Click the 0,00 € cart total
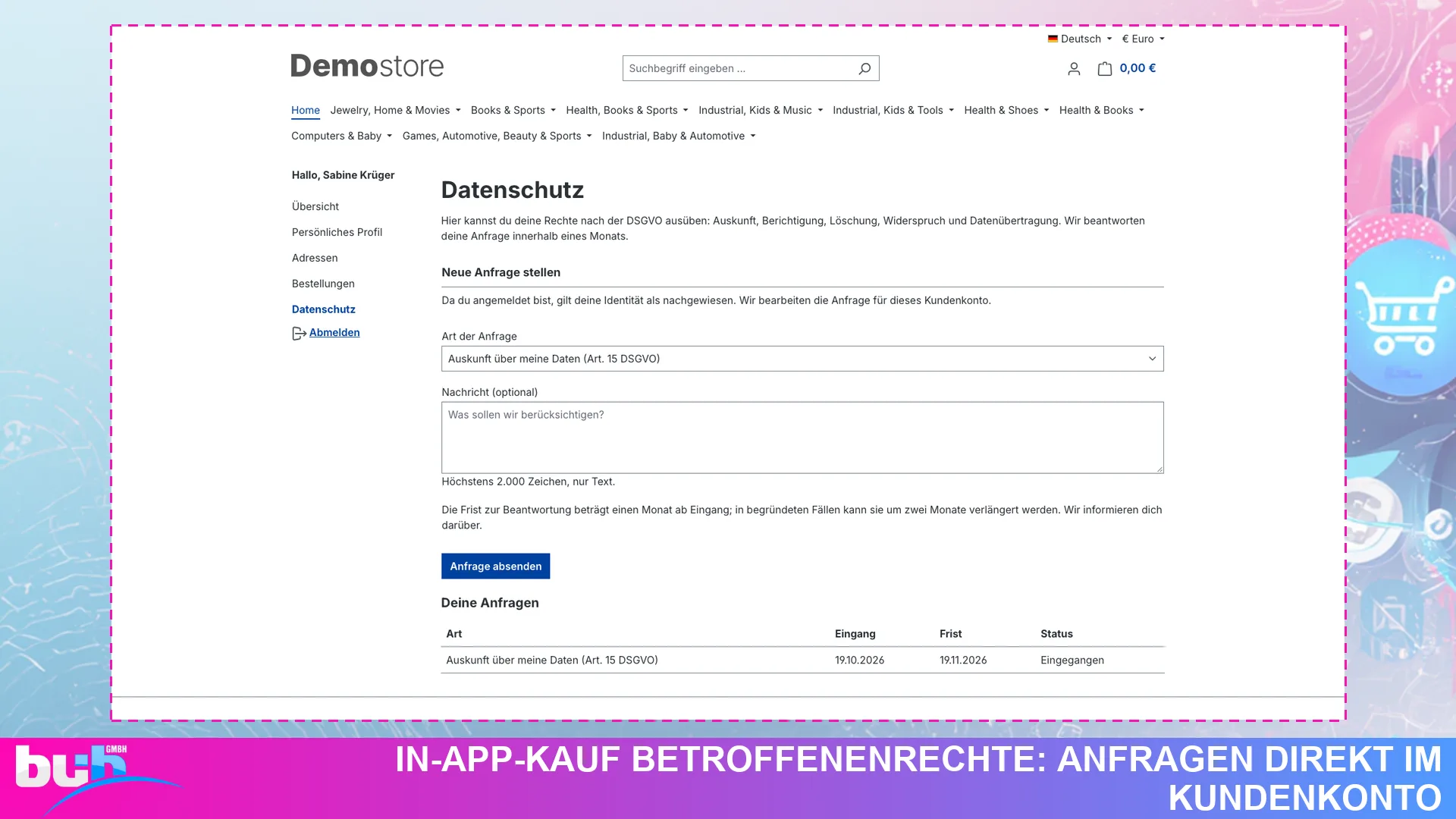This screenshot has width=1456, height=819. coord(1137,68)
